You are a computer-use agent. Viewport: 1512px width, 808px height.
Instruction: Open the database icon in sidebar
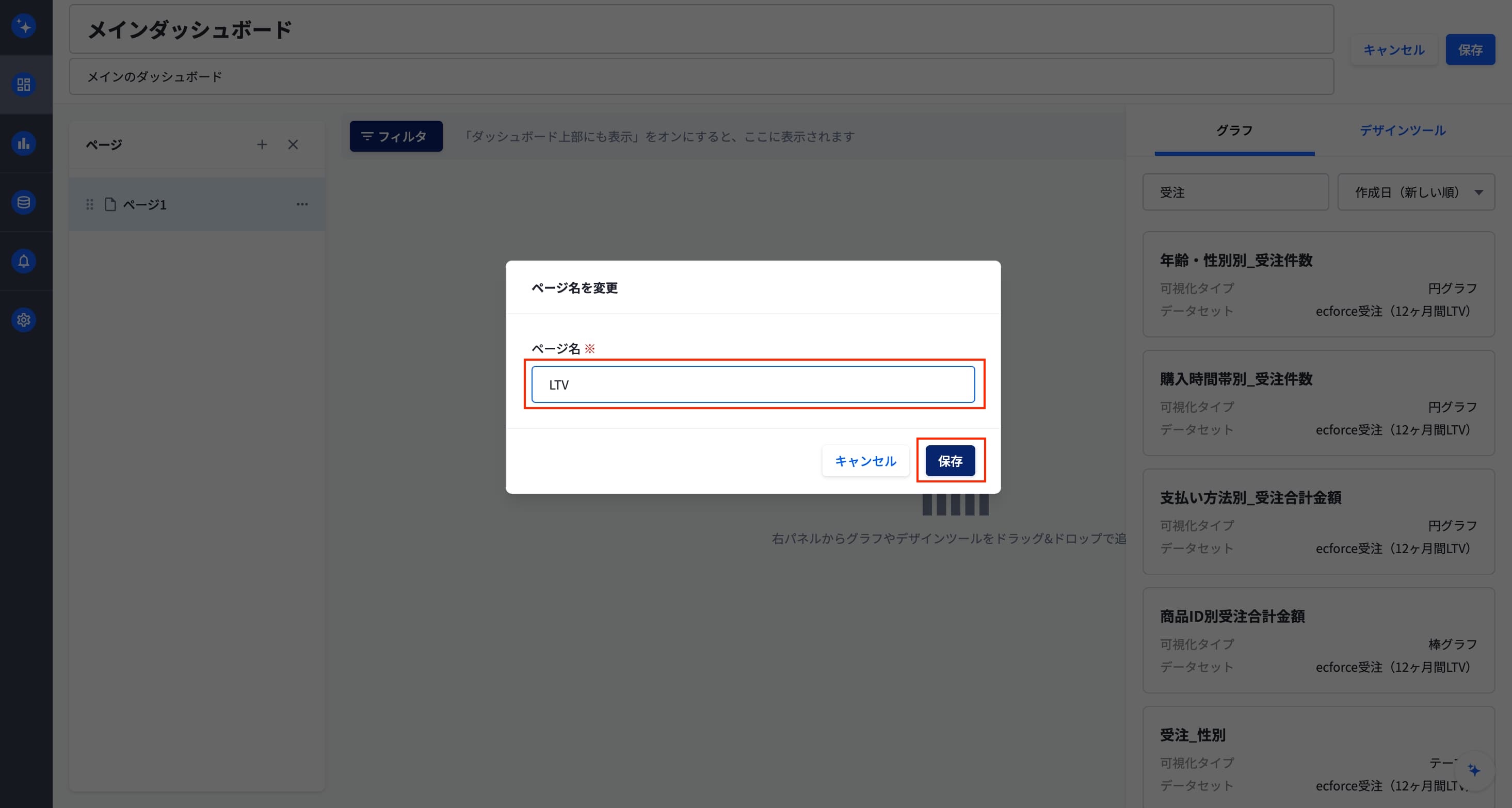pos(23,202)
